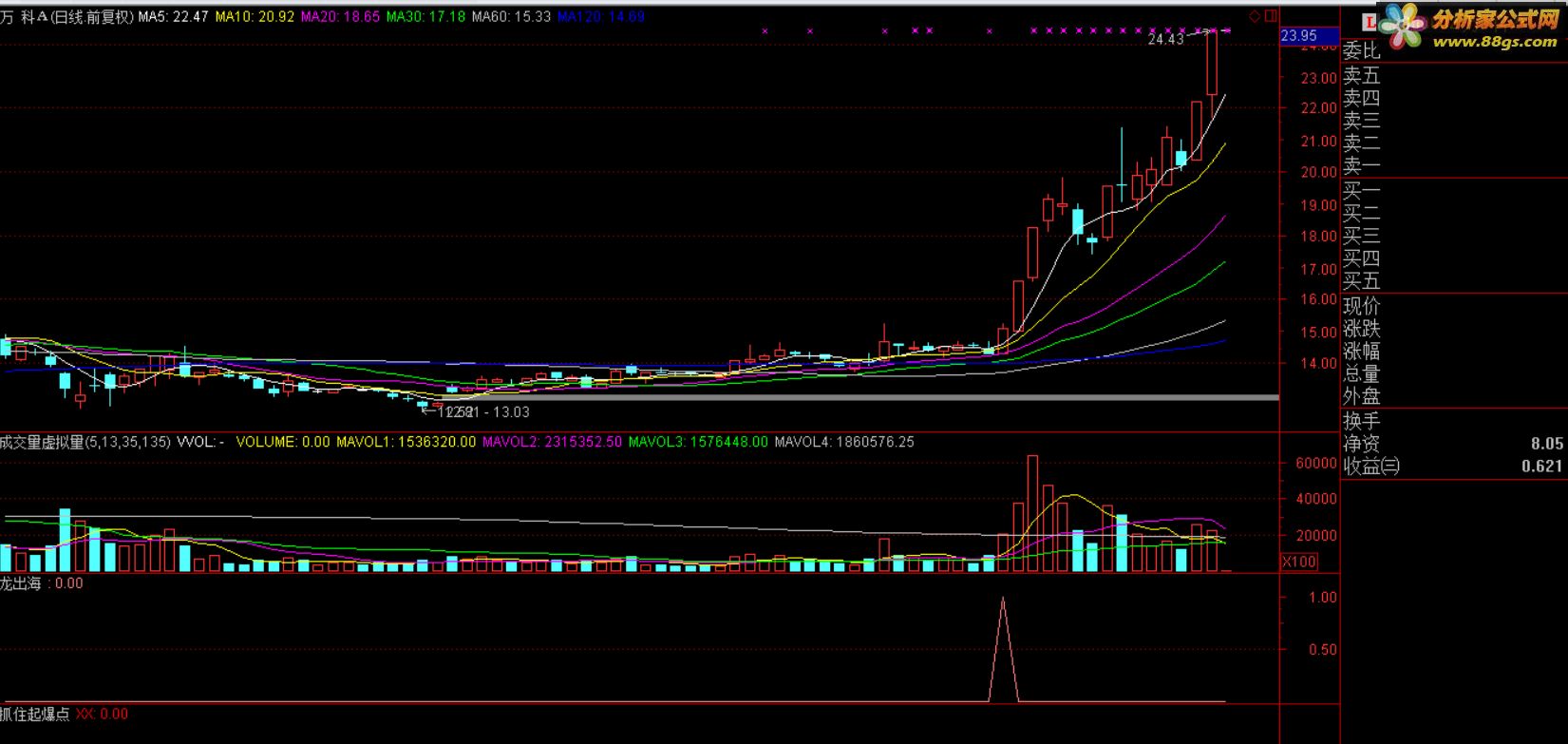Click the X100 unit box on volume axis
The width and height of the screenshot is (1568, 744).
1299,562
